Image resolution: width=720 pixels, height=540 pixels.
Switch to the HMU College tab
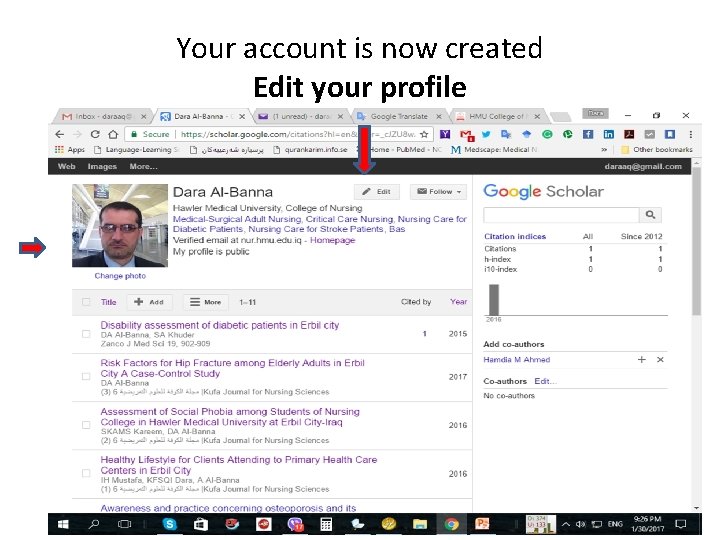(498, 116)
